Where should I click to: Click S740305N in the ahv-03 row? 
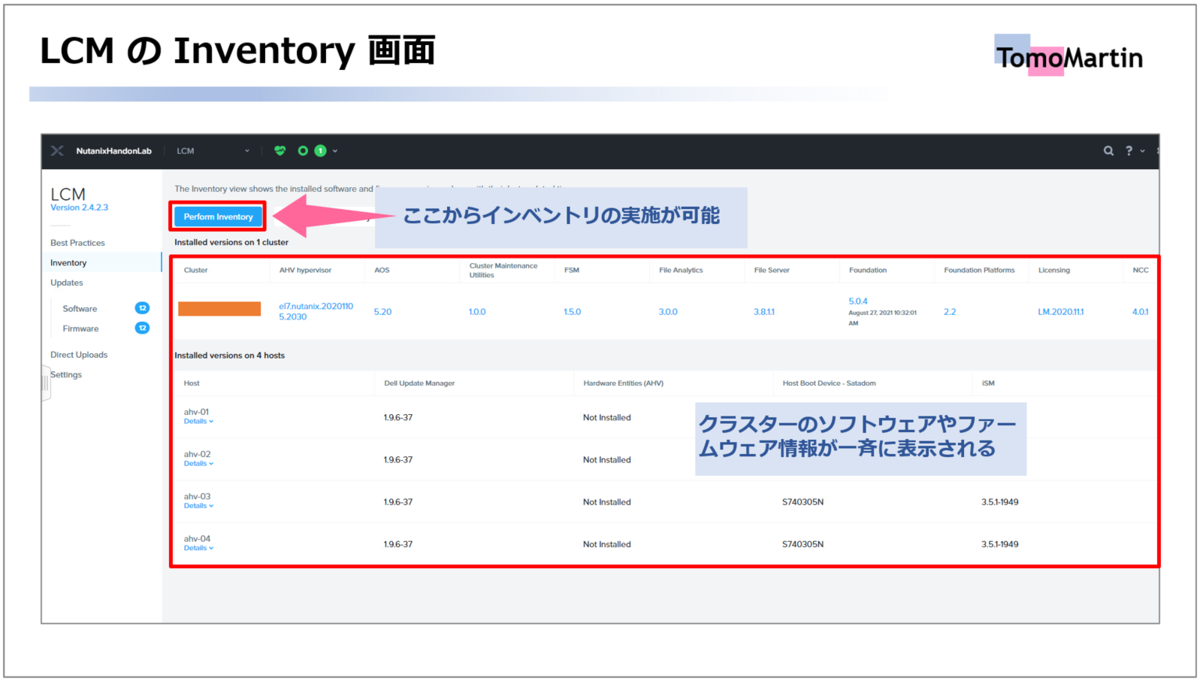803,502
